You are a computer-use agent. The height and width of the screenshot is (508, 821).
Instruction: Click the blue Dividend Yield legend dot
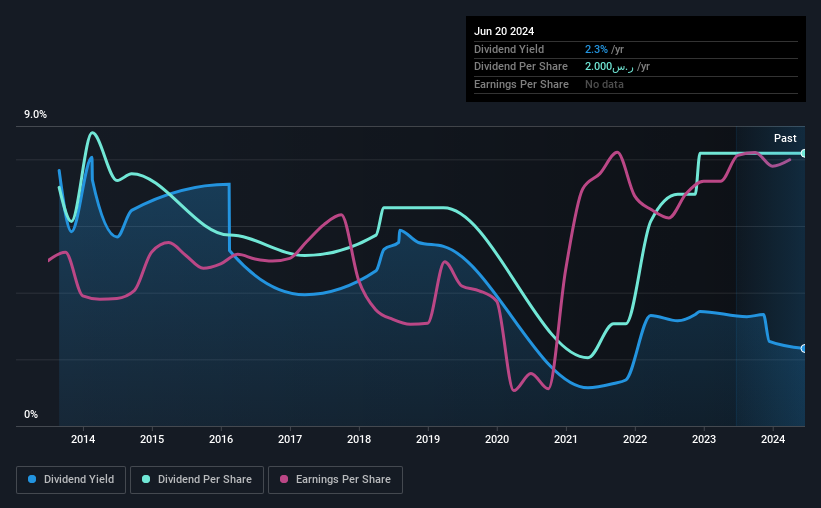click(32, 479)
